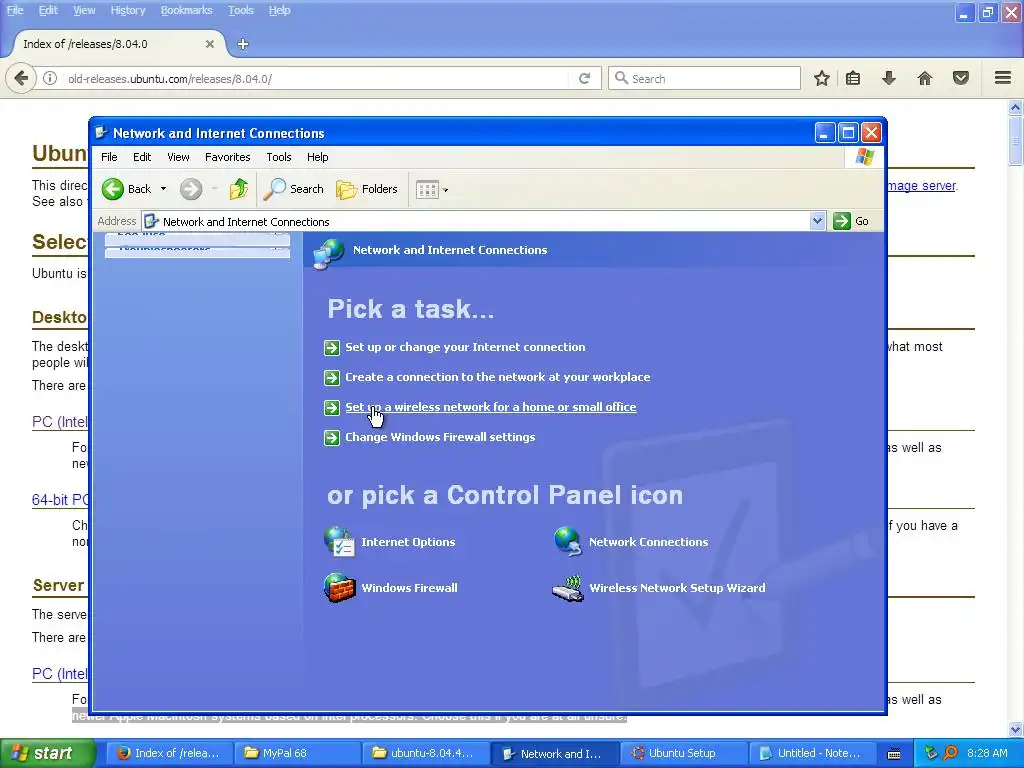The width and height of the screenshot is (1024, 768).
Task: Click arrow icon beside workplace connection task
Action: tap(332, 378)
